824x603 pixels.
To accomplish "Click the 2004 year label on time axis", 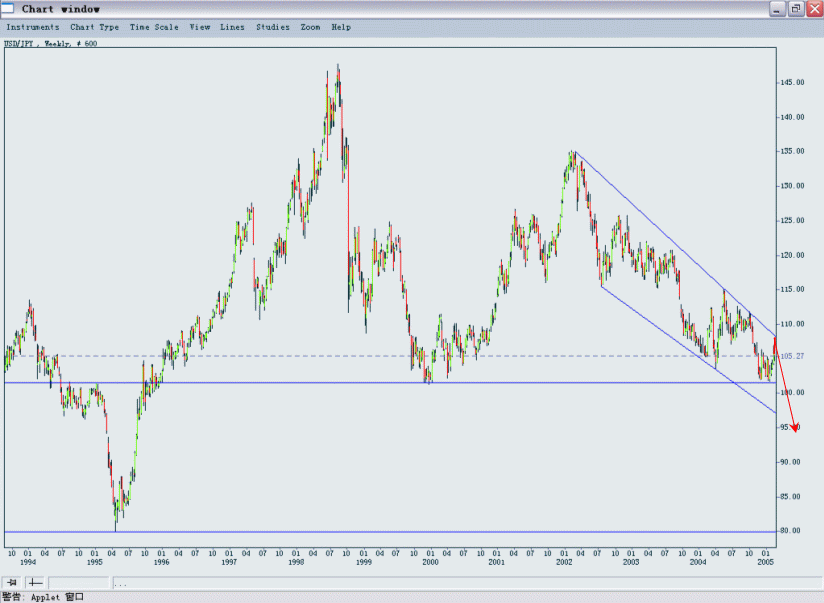I will [x=698, y=563].
